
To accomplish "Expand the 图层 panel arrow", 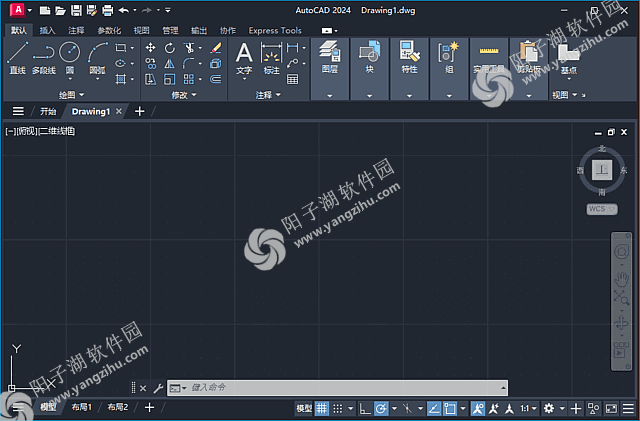I will pos(329,96).
